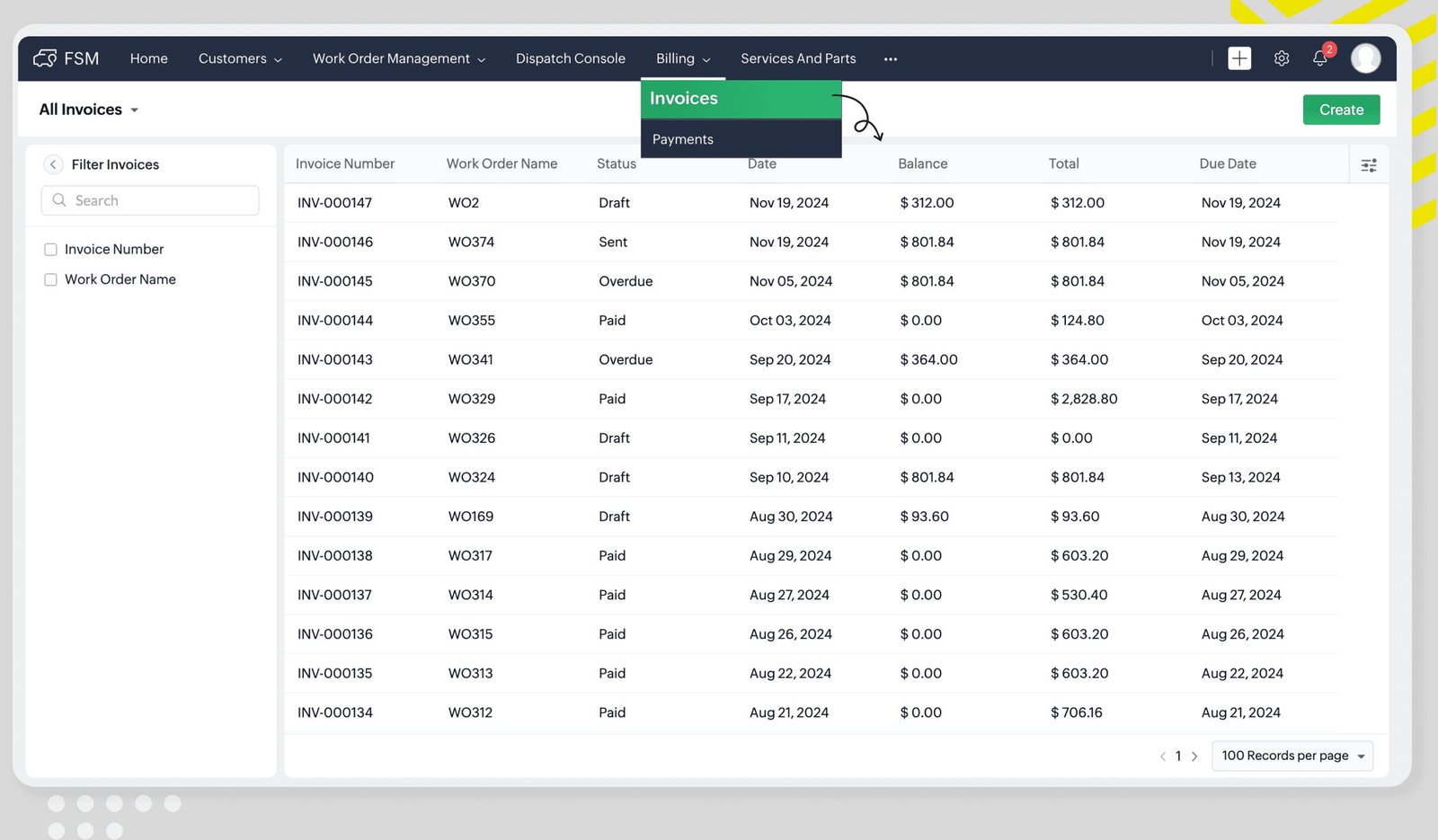Image resolution: width=1438 pixels, height=840 pixels.
Task: Open invoice INV-000145
Action: 335,281
